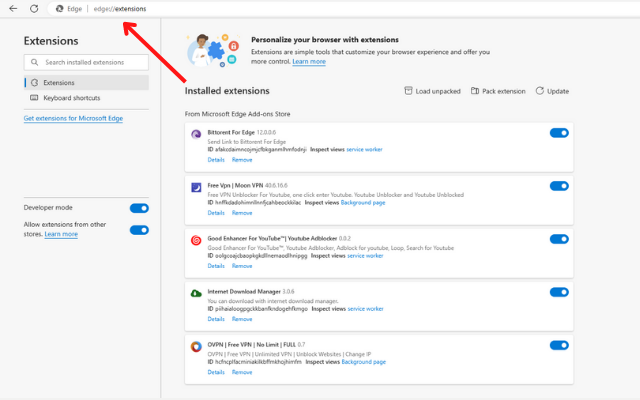Open Details for Moon VPN
Viewport: 640px width, 400px height.
(x=216, y=213)
